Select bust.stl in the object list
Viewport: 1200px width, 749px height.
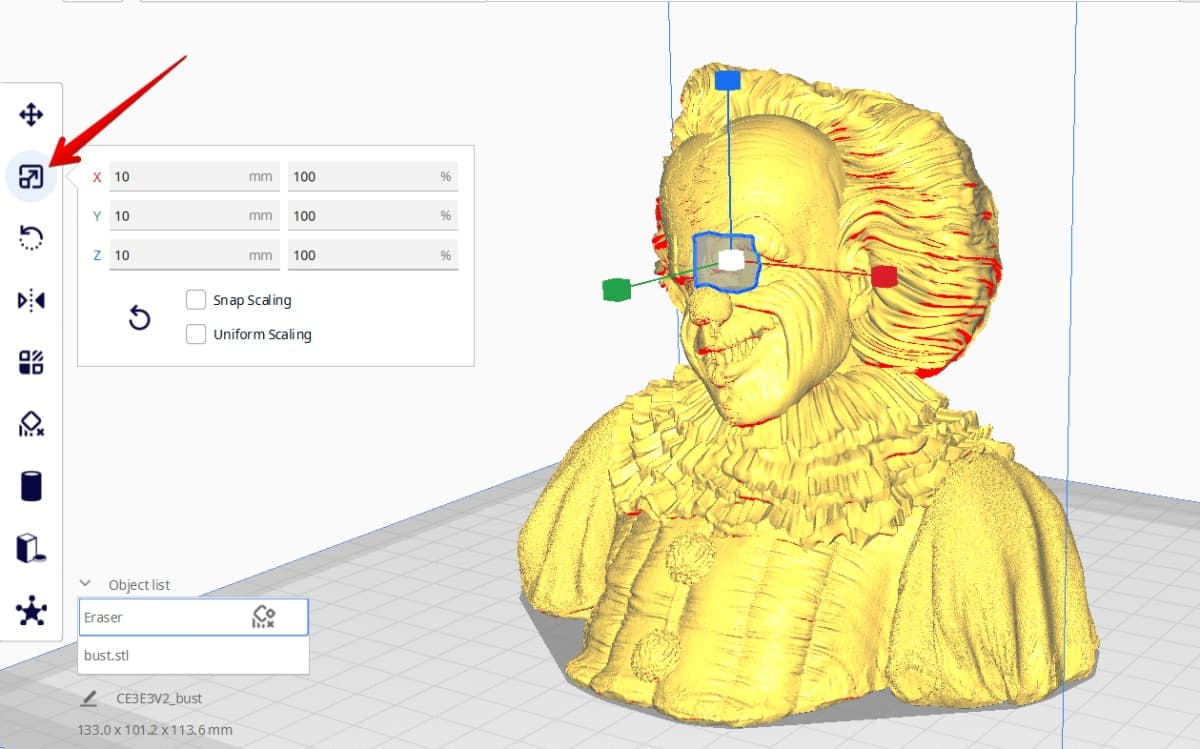[x=193, y=655]
